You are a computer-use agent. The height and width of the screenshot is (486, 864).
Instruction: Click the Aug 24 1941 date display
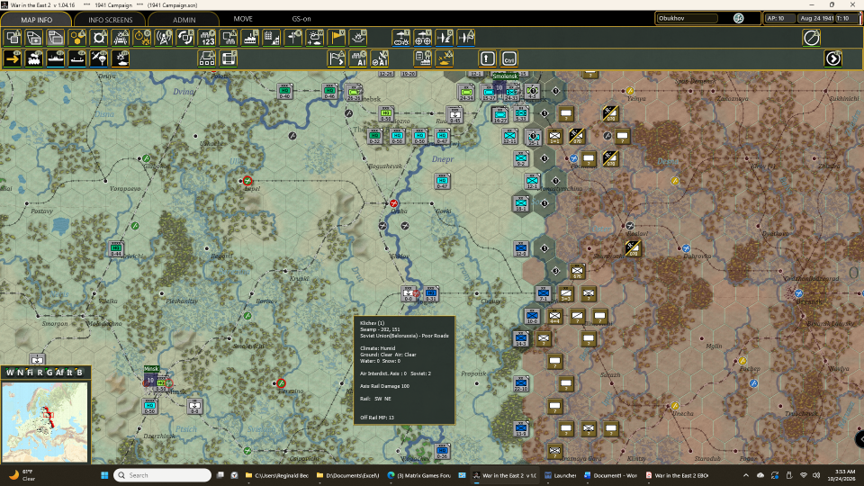[817, 18]
